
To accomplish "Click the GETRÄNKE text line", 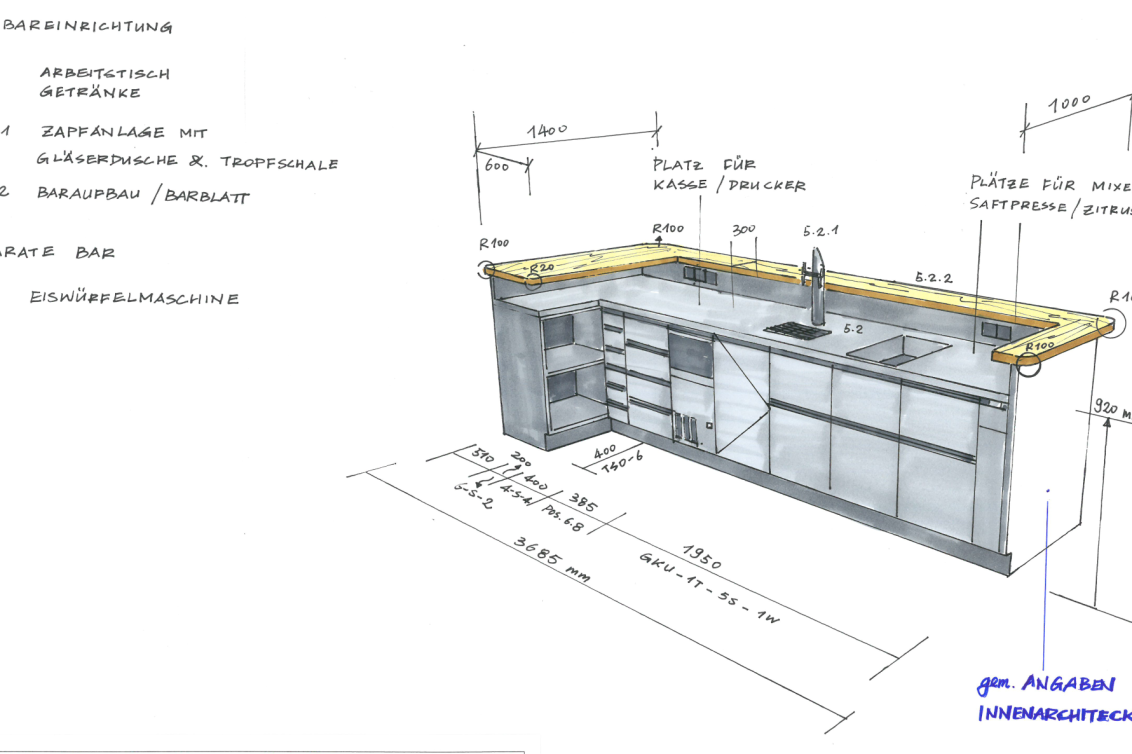I will 90,92.
